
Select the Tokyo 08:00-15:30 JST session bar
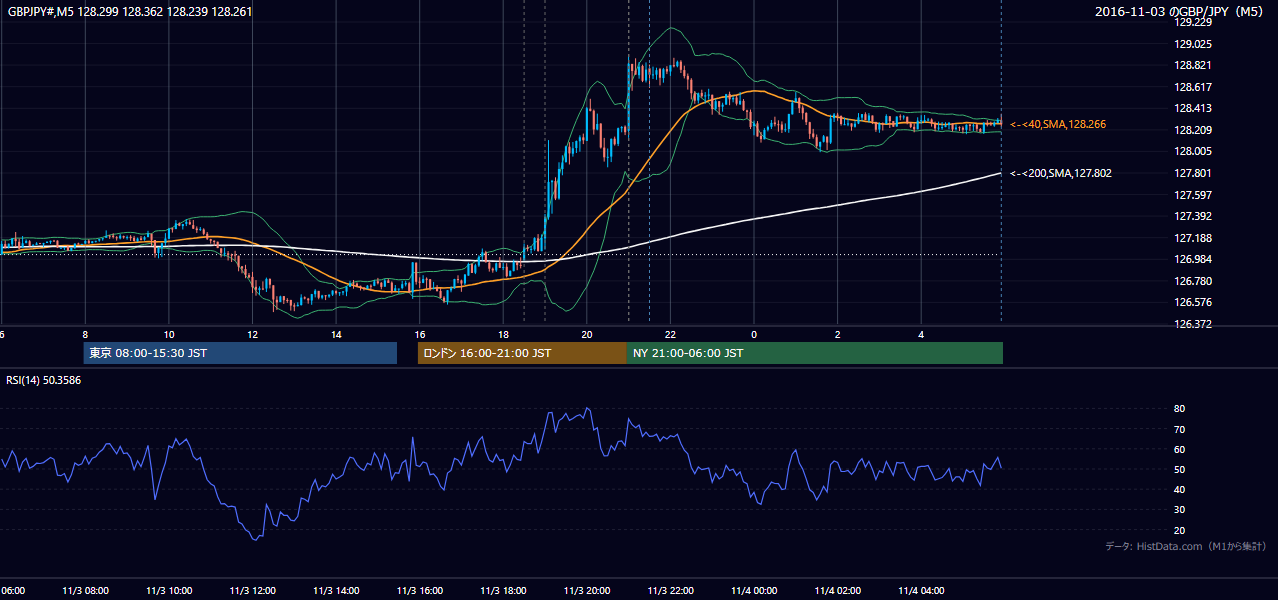click(240, 353)
